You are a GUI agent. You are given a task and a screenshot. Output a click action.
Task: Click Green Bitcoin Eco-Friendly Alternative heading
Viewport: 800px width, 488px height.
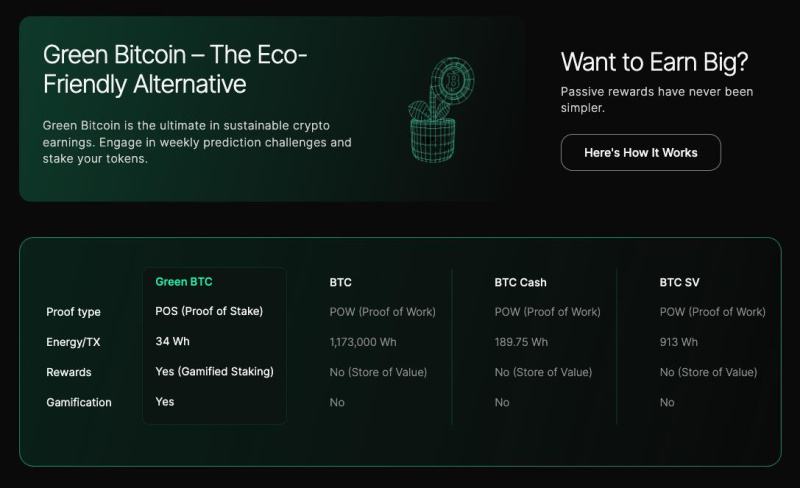tap(175, 69)
